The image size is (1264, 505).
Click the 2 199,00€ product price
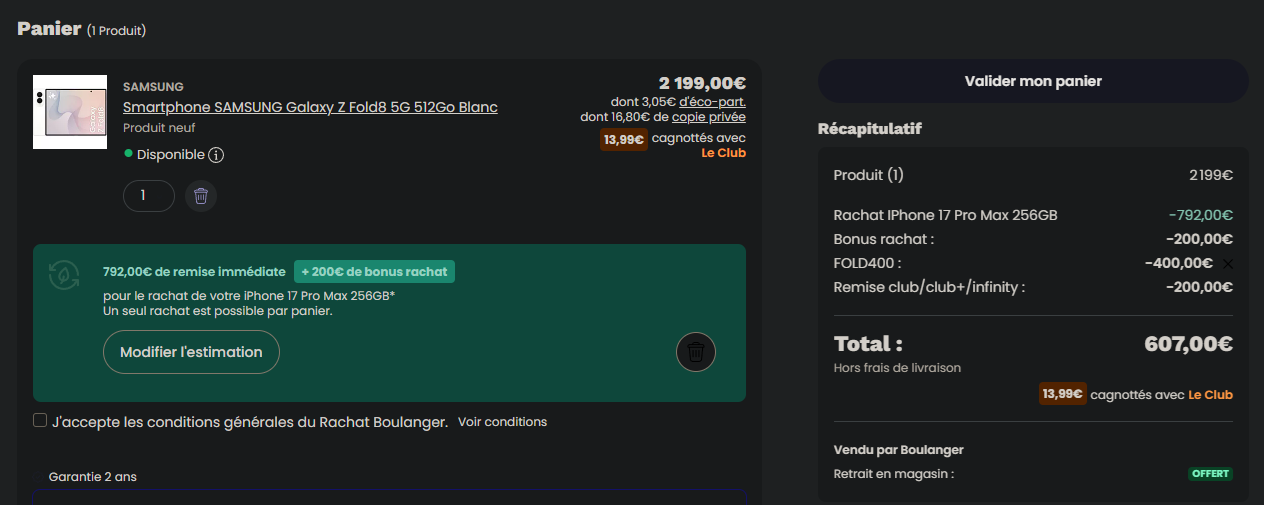tap(702, 83)
